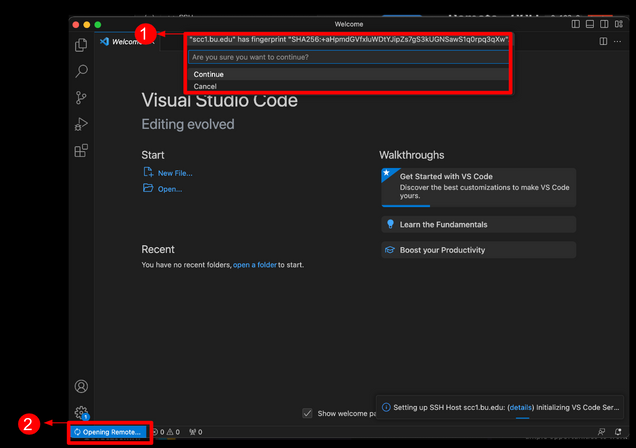
Task: Open the Search view icon
Action: pos(81,71)
